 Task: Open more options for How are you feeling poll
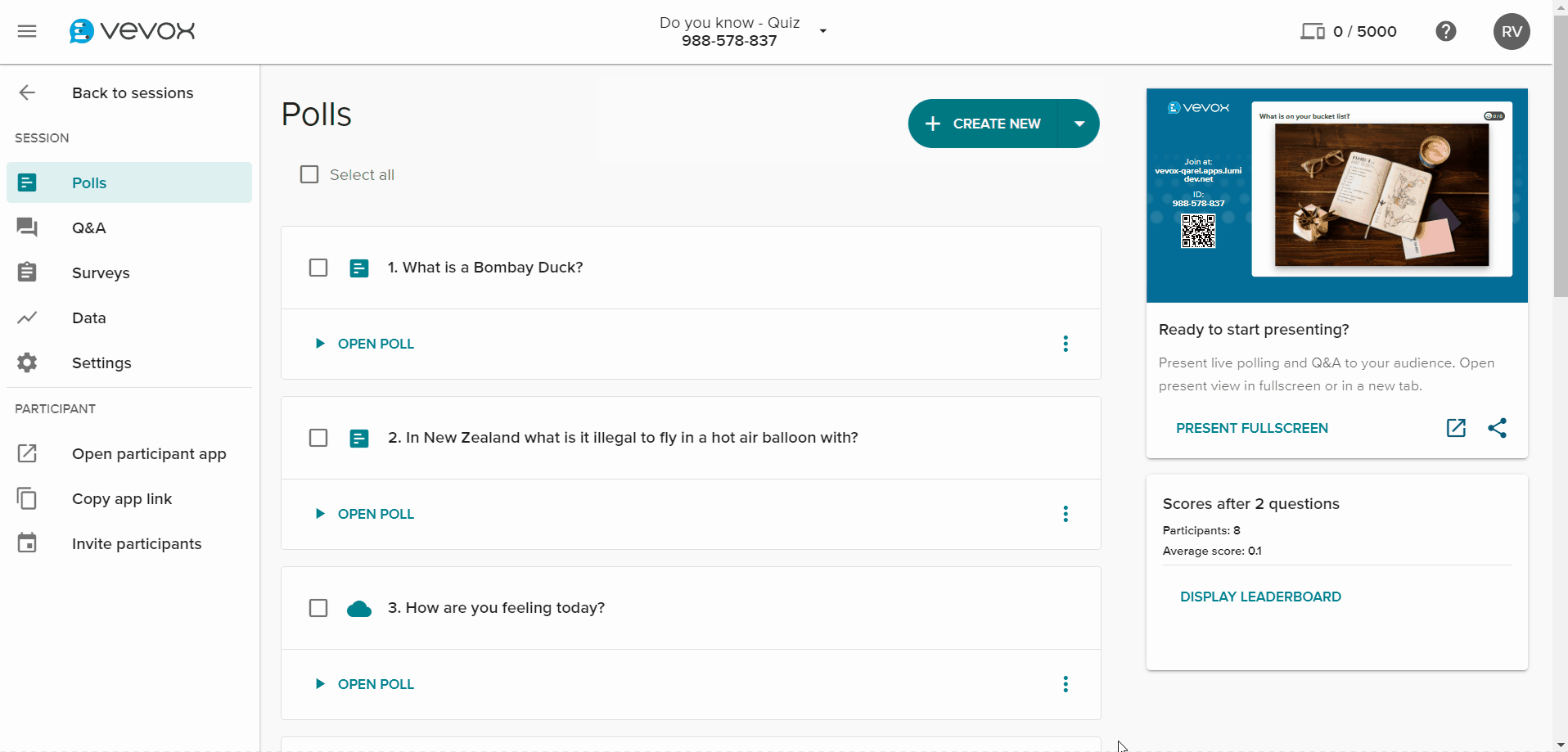click(1066, 684)
